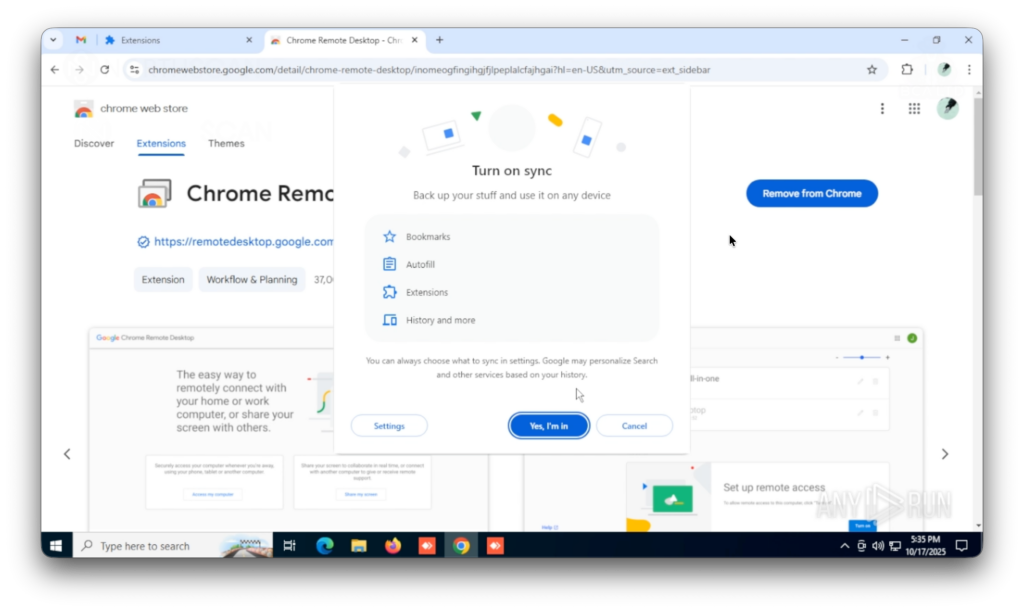1024x612 pixels.
Task: Open sync Settings from the dialog
Action: 389,426
